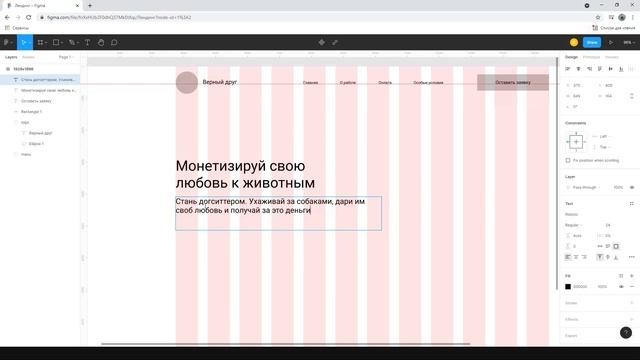The height and width of the screenshot is (360, 640).
Task: Add a new fill with plus icon
Action: (632, 276)
